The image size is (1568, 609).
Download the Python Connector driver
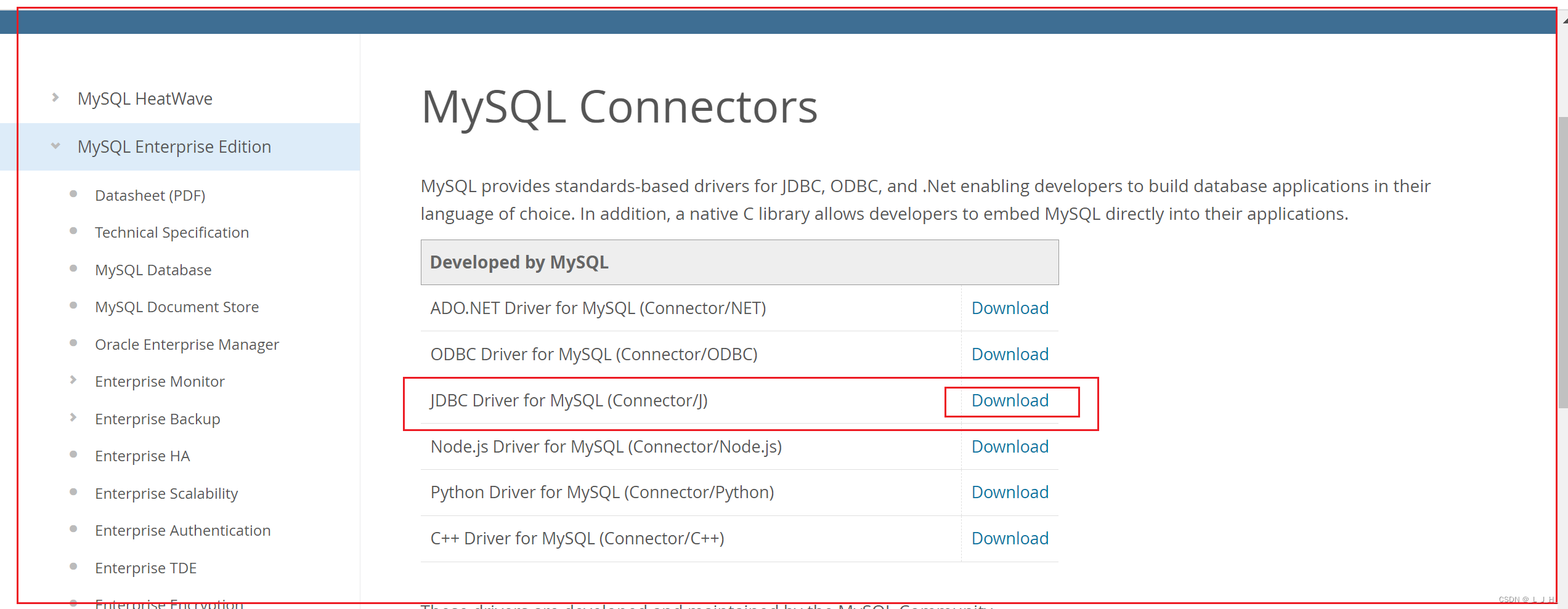(1010, 492)
